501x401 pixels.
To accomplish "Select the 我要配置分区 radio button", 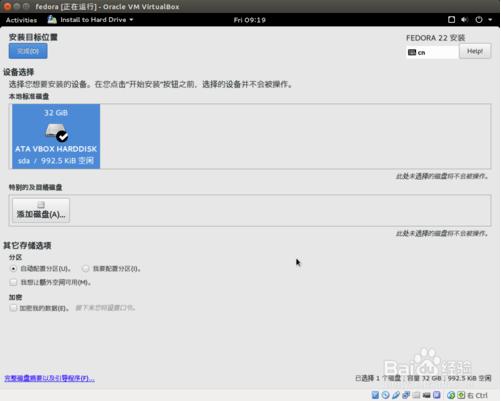I will click(x=86, y=268).
